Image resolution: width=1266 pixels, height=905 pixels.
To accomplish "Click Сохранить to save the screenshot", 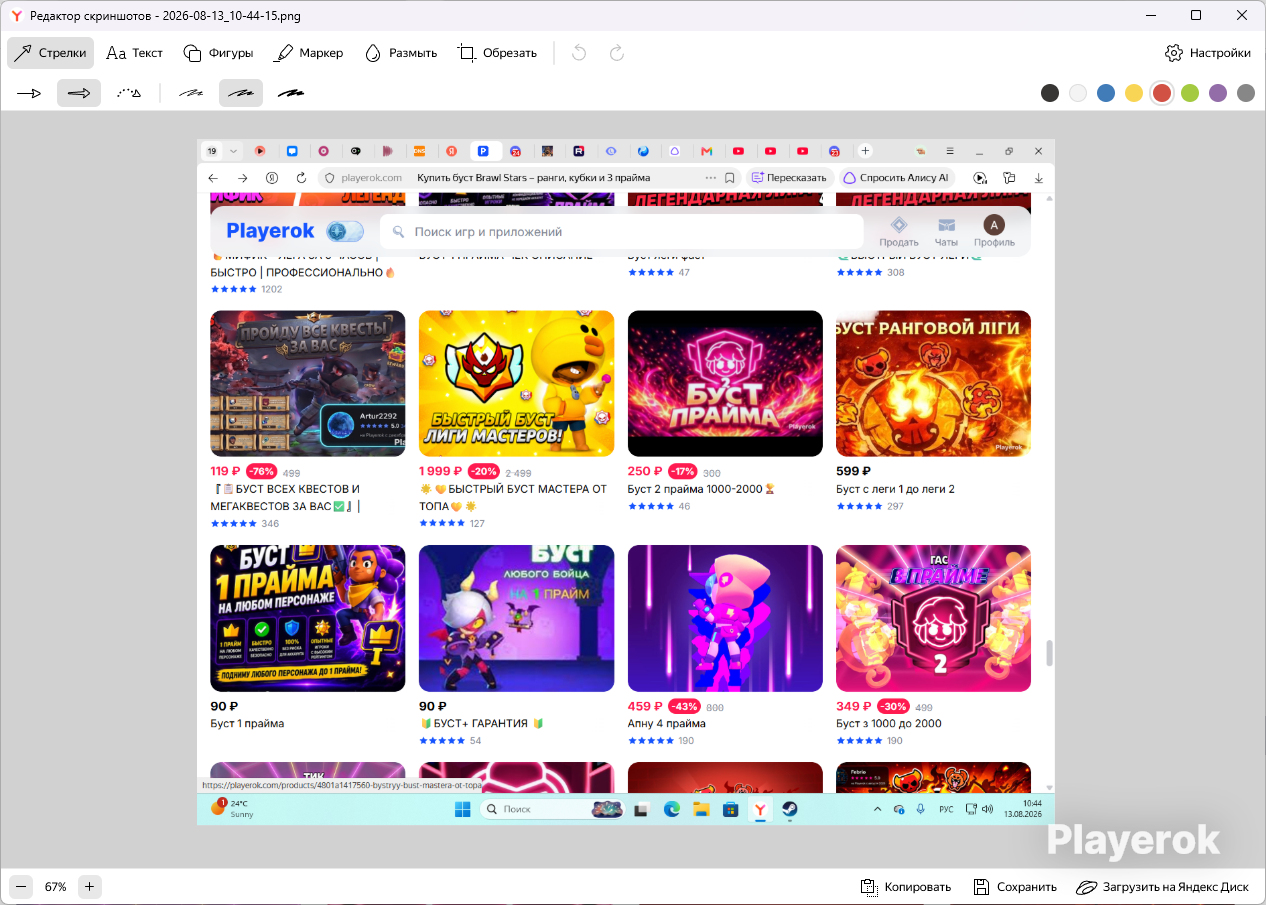I will point(1015,887).
